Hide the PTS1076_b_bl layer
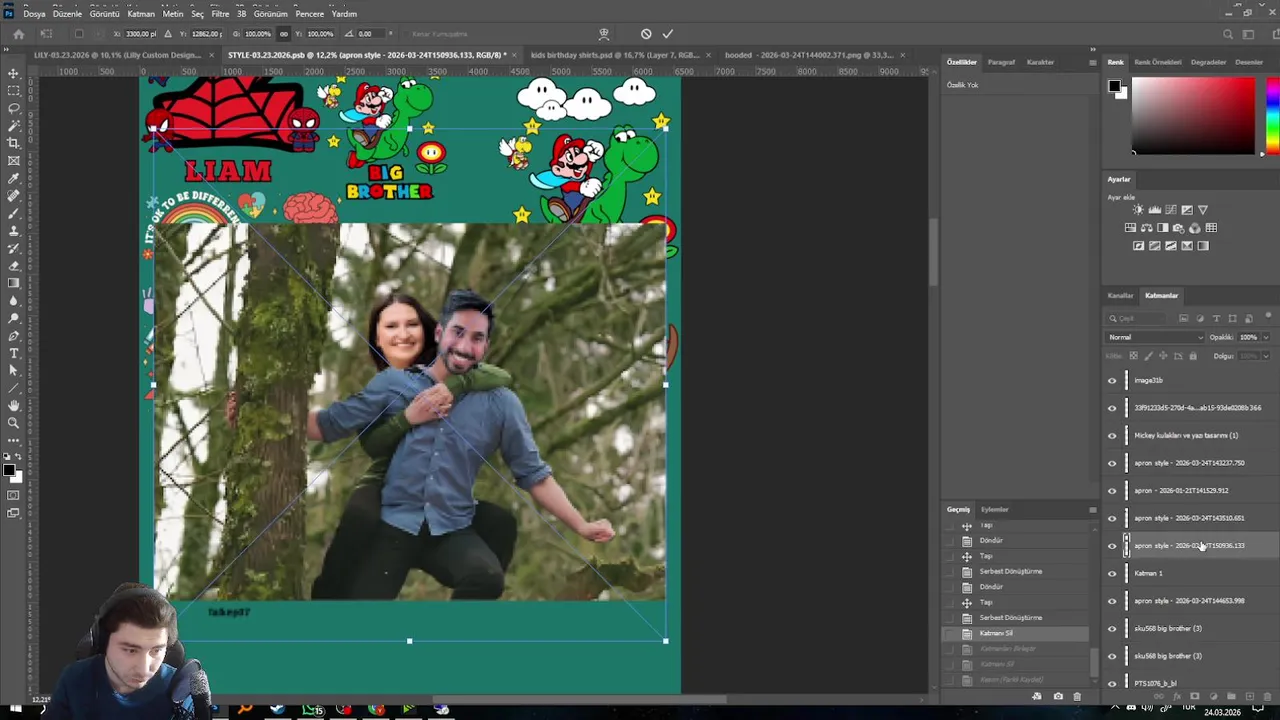Image resolution: width=1280 pixels, height=720 pixels. (1112, 683)
